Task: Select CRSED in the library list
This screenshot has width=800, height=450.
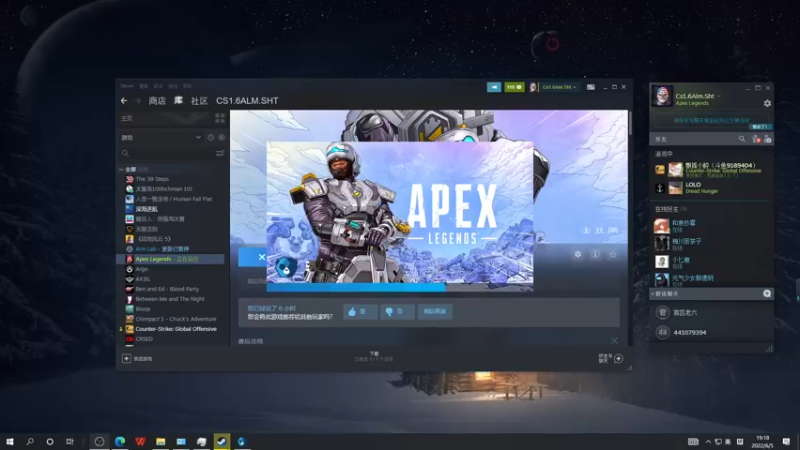Action: click(x=139, y=339)
